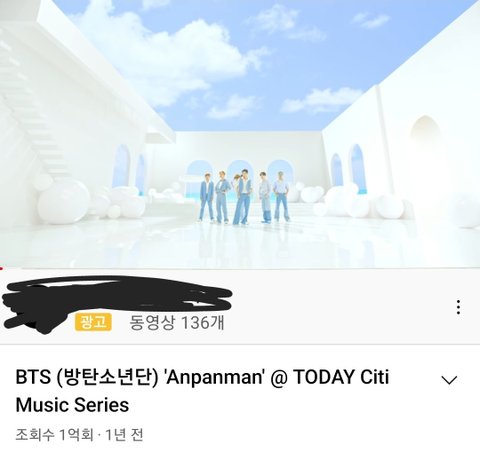Tap 'Music Series' on title's second line
The image size is (480, 453).
click(x=72, y=405)
